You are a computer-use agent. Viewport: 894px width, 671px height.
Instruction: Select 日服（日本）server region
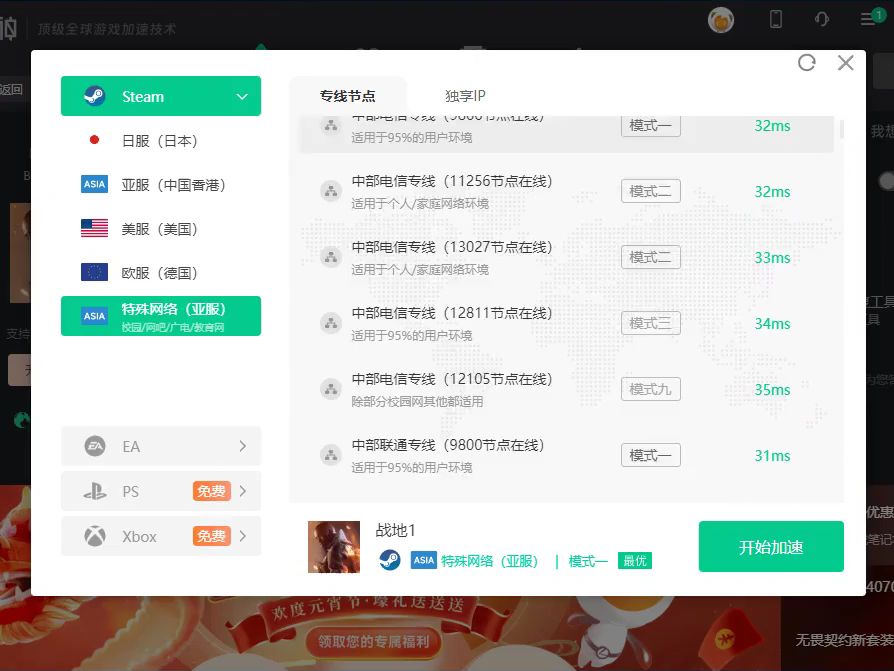click(161, 140)
